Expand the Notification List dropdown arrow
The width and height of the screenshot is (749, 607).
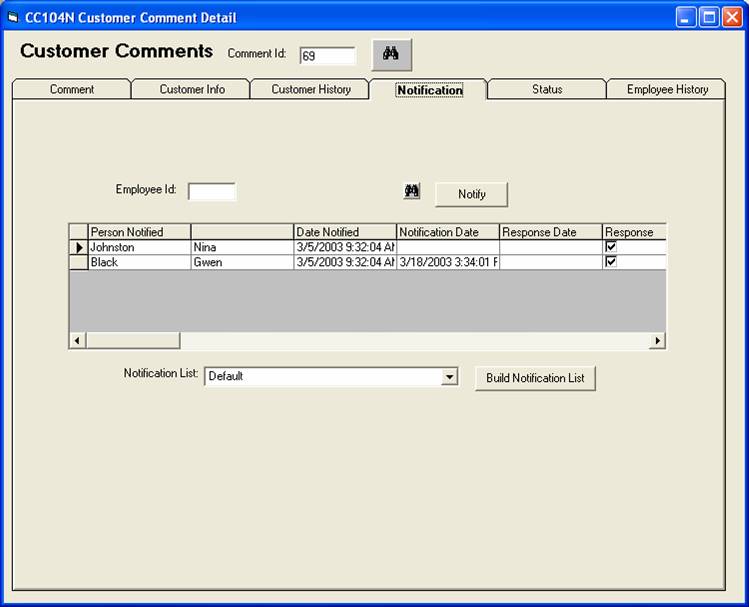[450, 377]
